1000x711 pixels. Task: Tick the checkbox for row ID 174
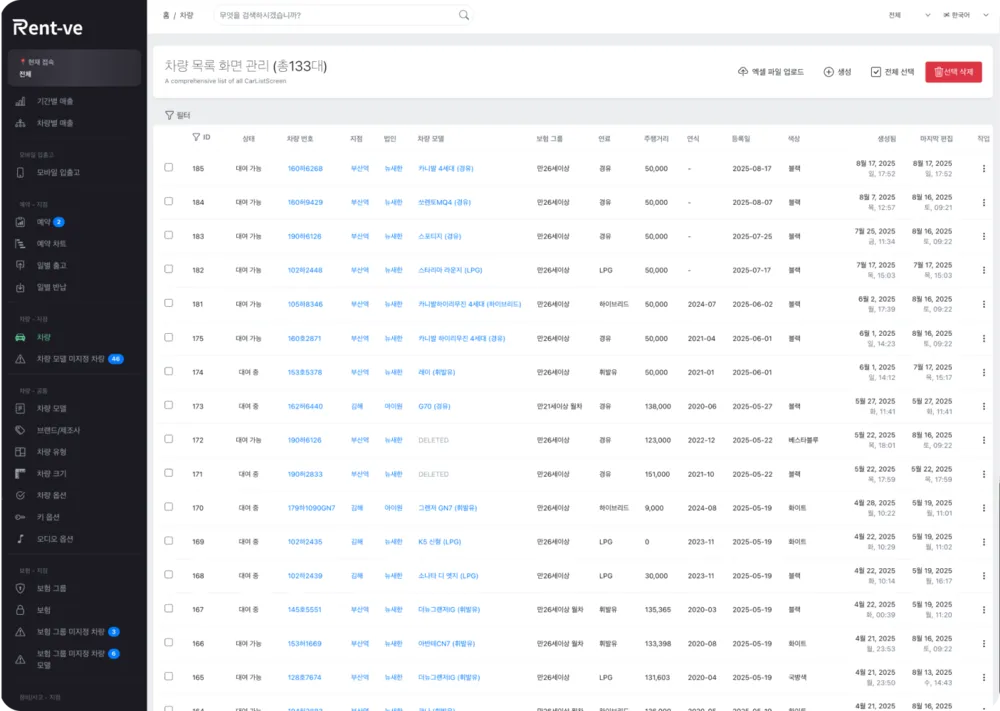(x=168, y=370)
